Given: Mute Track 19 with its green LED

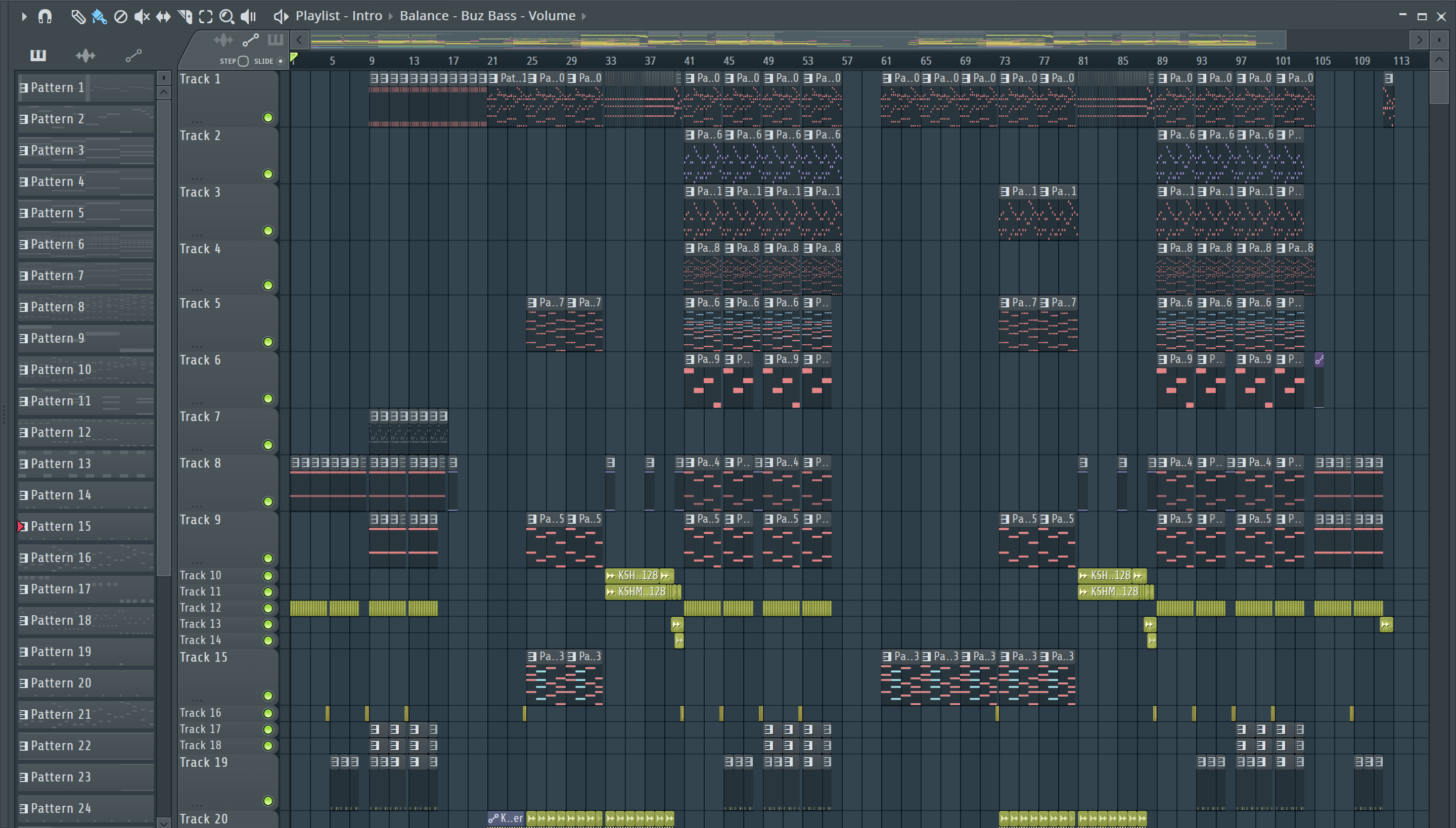Looking at the screenshot, I should click(x=268, y=801).
